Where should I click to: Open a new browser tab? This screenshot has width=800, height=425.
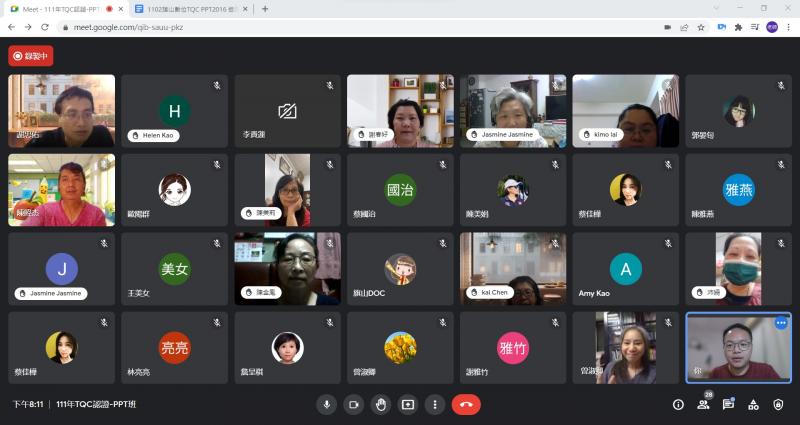tap(265, 9)
